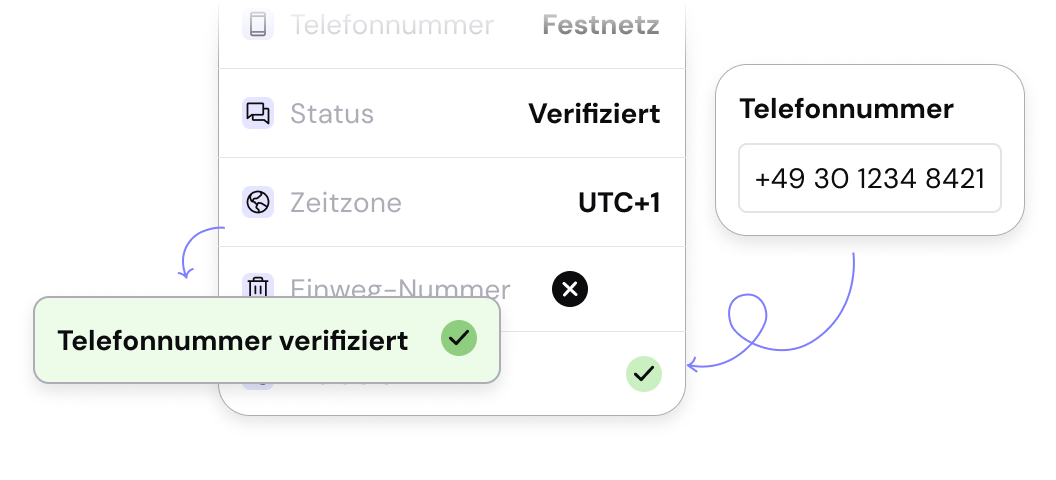Click the Status row label
Screen dimensions: 1056x480
click(x=332, y=114)
